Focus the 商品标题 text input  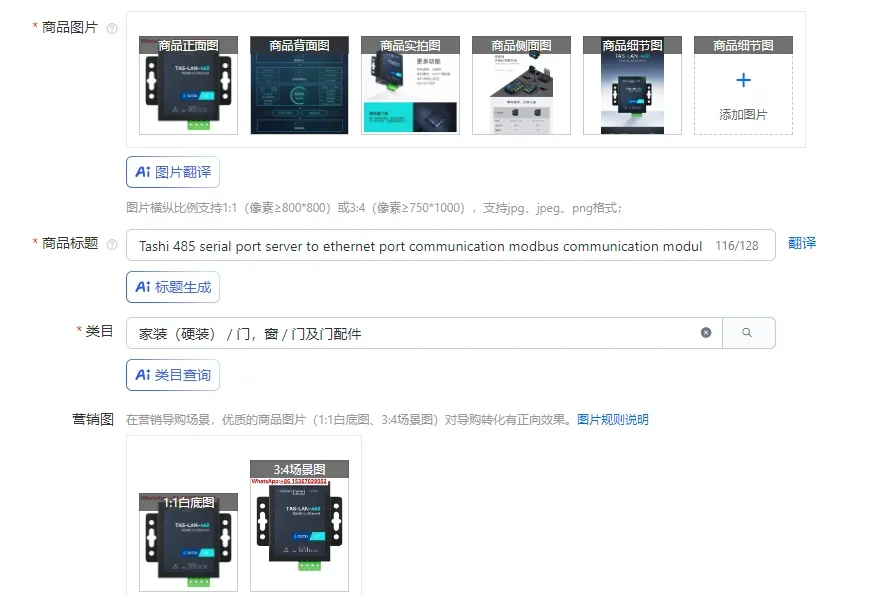point(450,245)
